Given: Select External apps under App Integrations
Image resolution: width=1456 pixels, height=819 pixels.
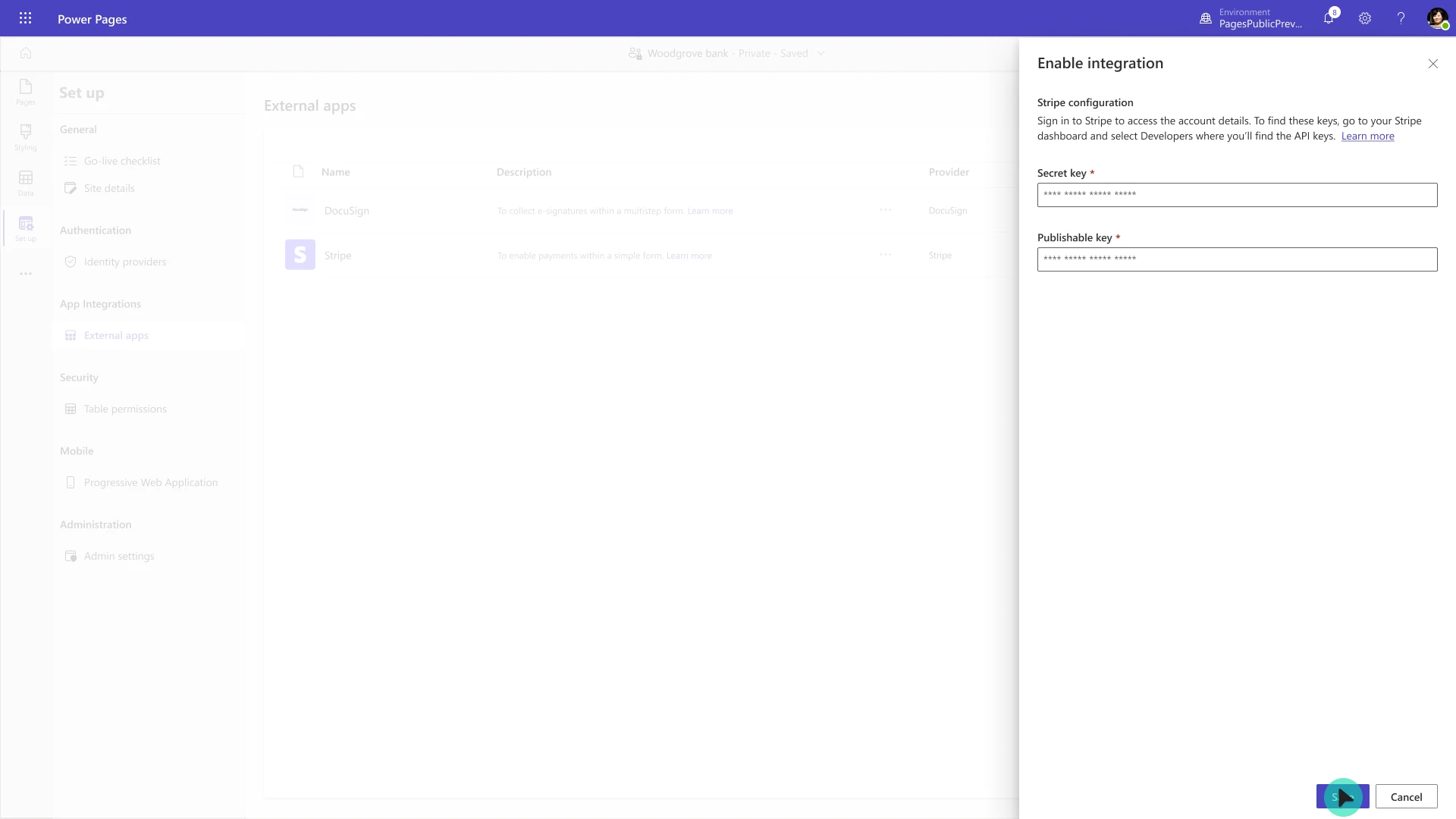Looking at the screenshot, I should [x=115, y=334].
